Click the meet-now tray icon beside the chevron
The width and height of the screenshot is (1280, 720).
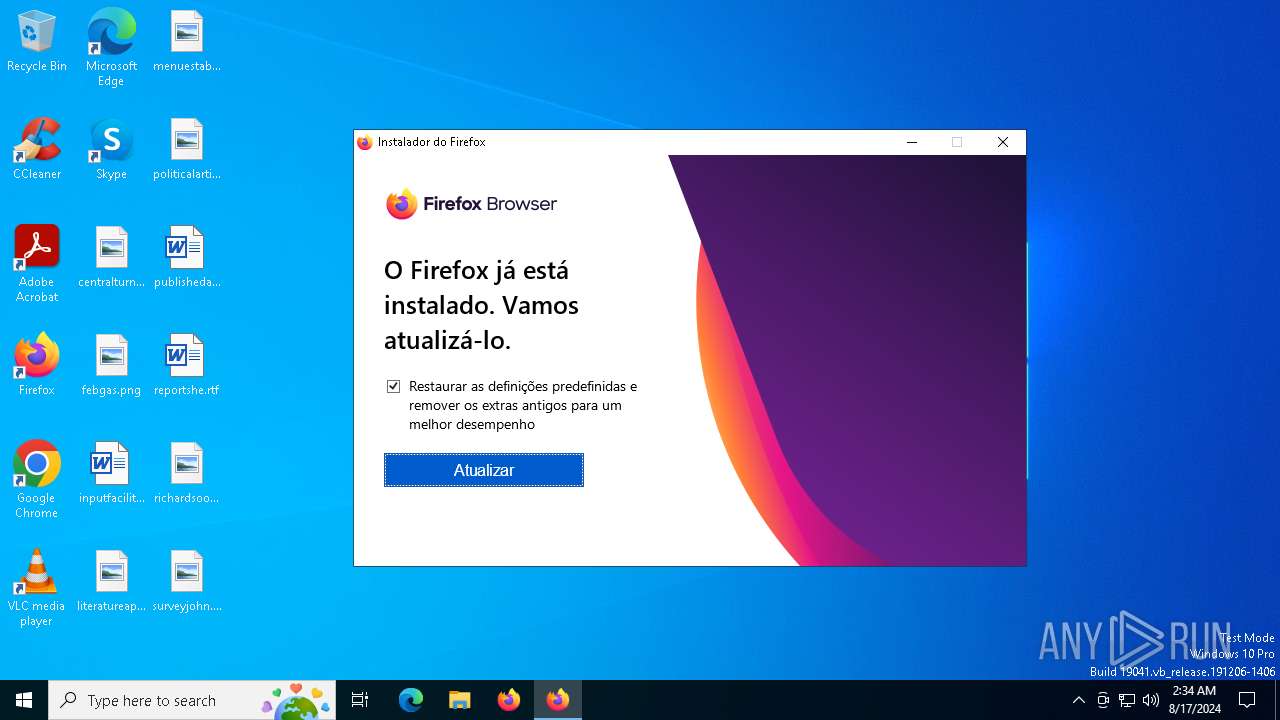tap(1103, 700)
